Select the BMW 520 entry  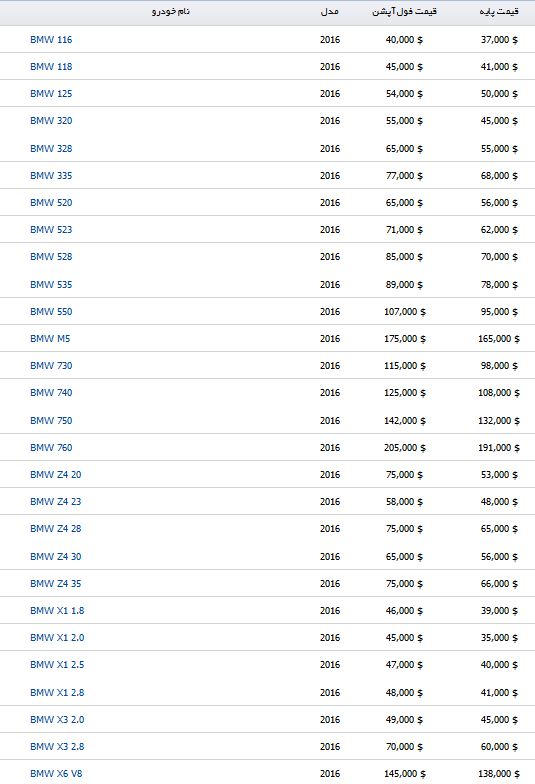coord(51,202)
